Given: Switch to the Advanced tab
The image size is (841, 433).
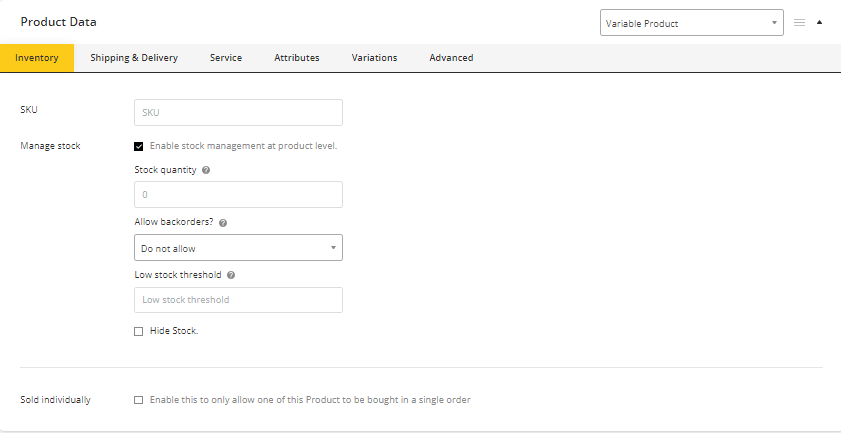Looking at the screenshot, I should pyautogui.click(x=451, y=58).
